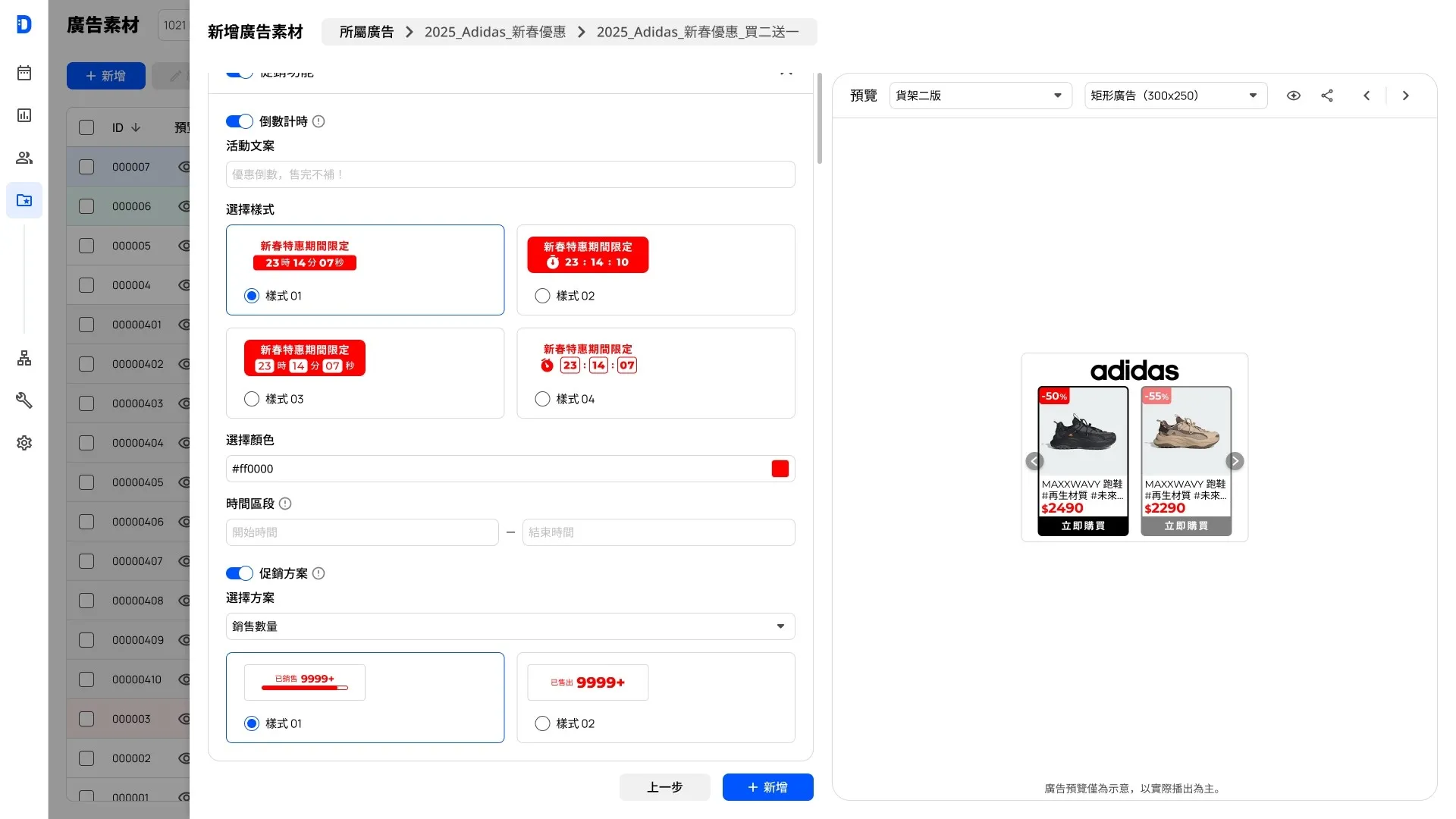1456x819 pixels.
Task: Click 立即購買 on the $2290 shoe
Action: click(x=1186, y=526)
